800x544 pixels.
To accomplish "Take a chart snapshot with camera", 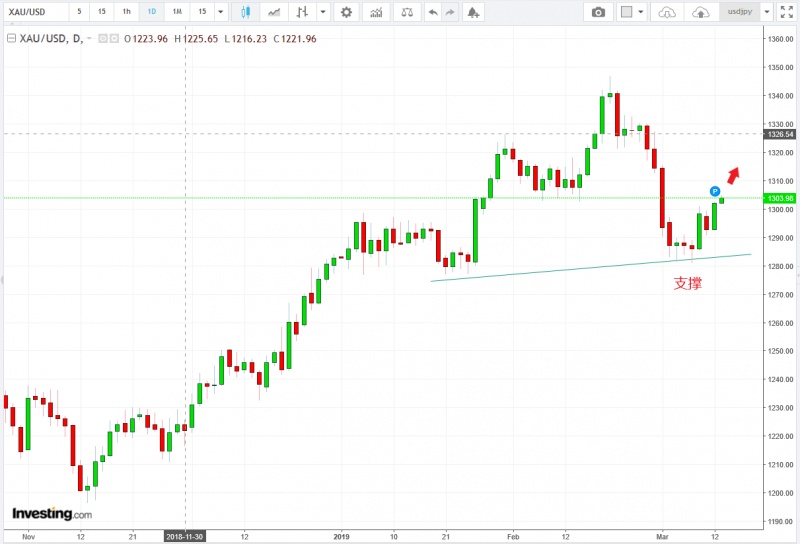I will pyautogui.click(x=598, y=12).
